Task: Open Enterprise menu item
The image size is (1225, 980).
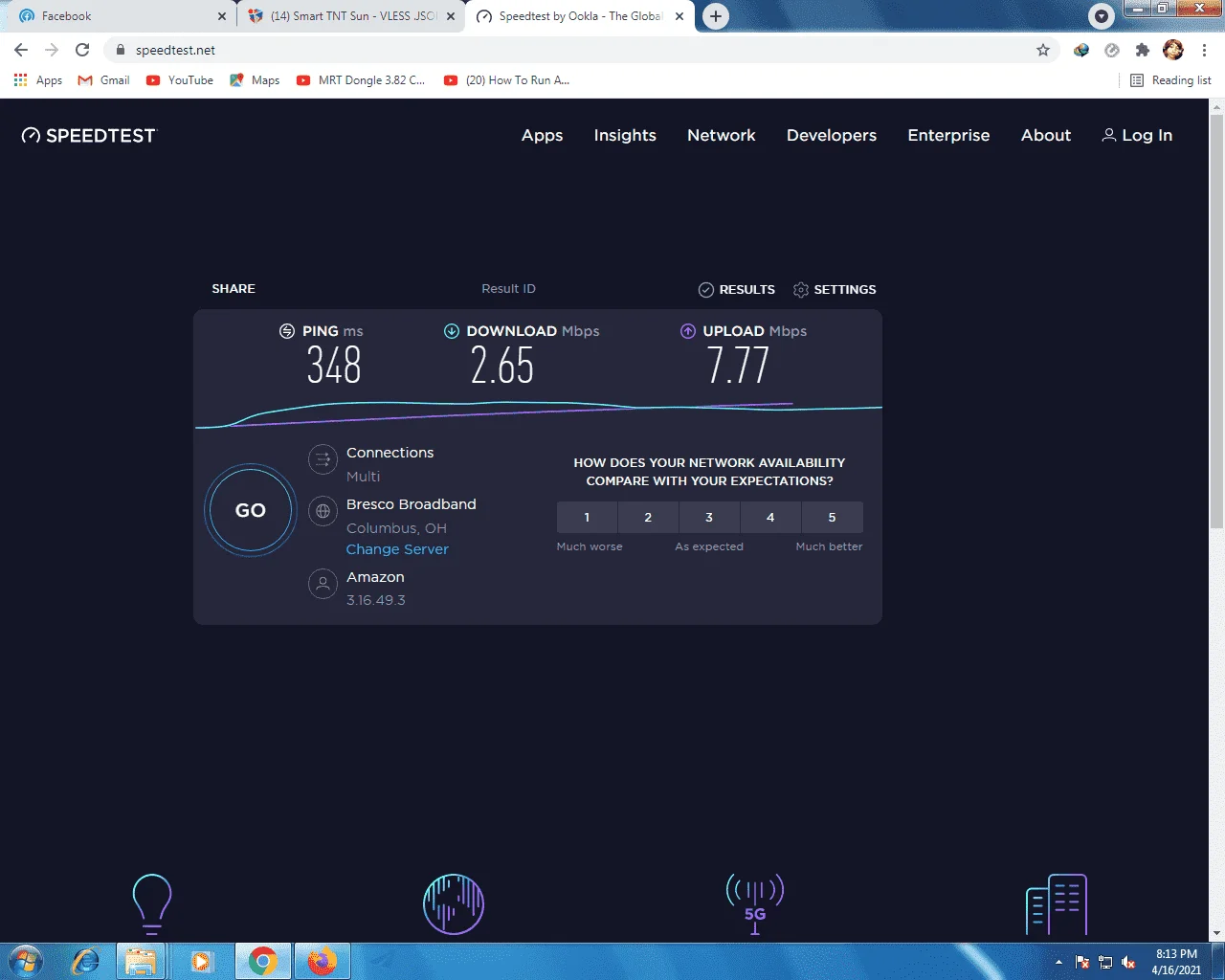Action: coord(948,136)
